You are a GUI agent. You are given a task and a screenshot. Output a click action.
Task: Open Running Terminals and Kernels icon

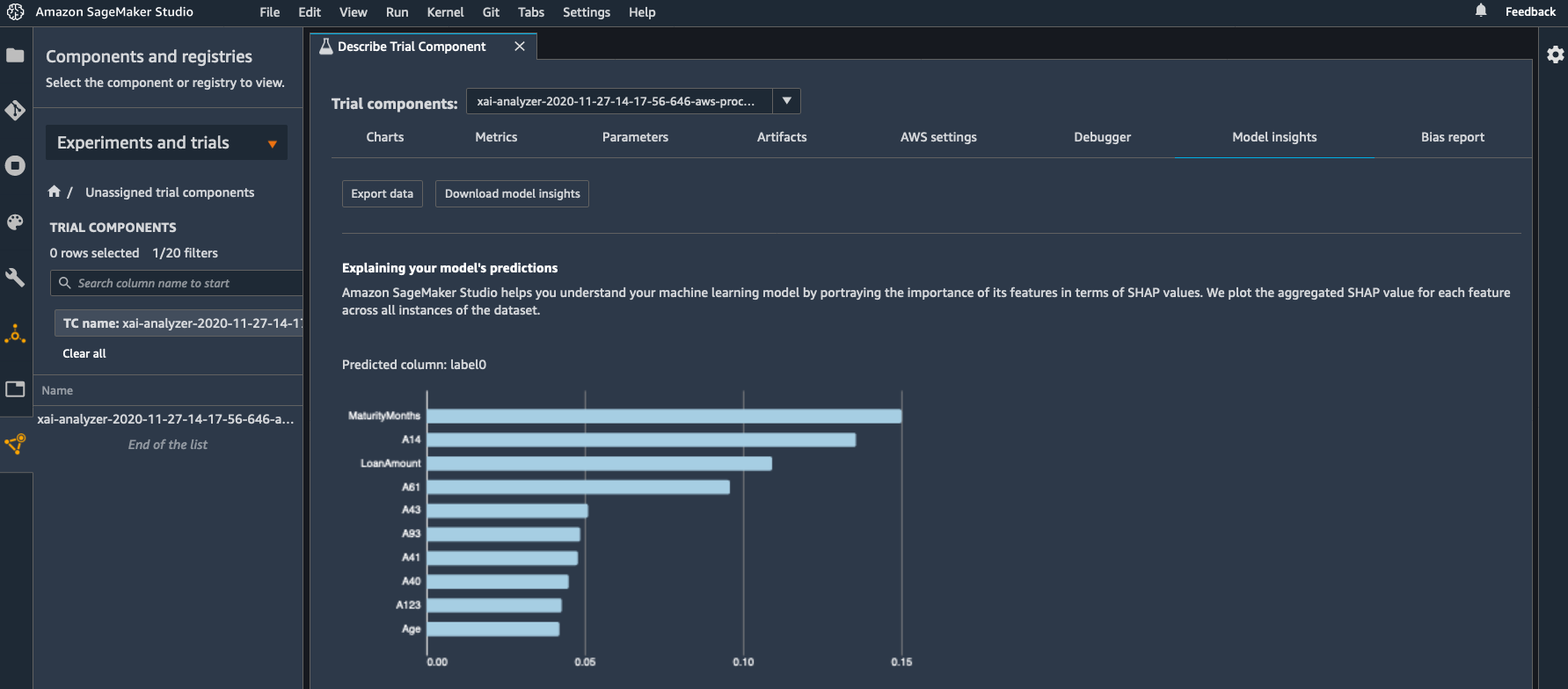[15, 166]
